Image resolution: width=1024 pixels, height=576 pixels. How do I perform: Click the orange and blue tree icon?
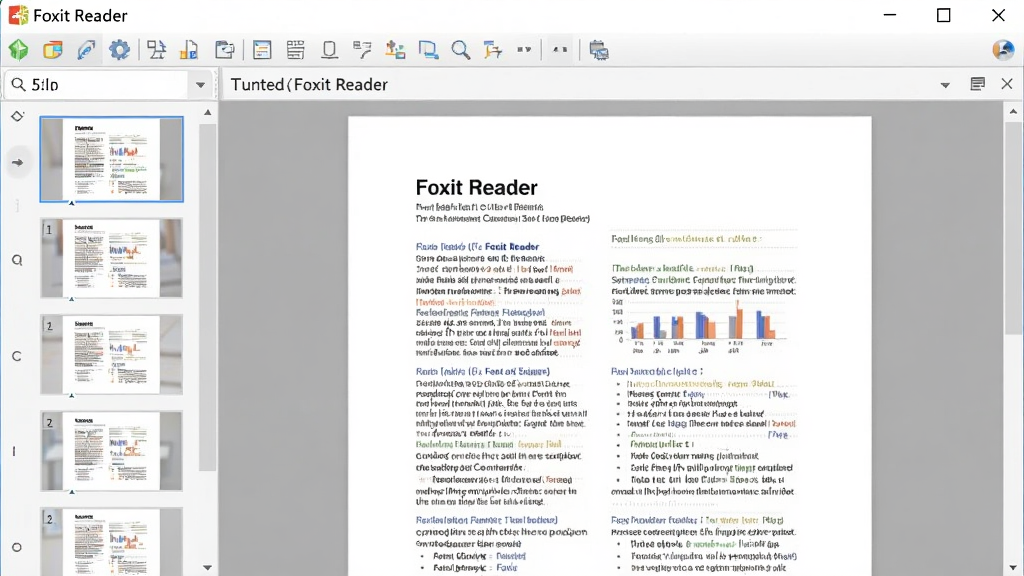493,50
